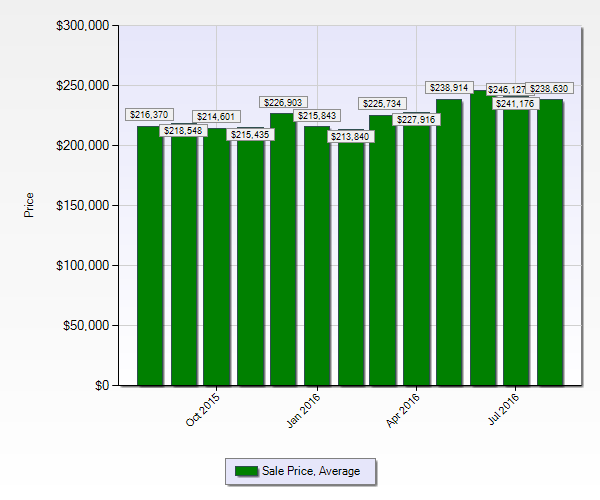Click the $226,903 data label
This screenshot has height=500, width=600.
[x=283, y=103]
